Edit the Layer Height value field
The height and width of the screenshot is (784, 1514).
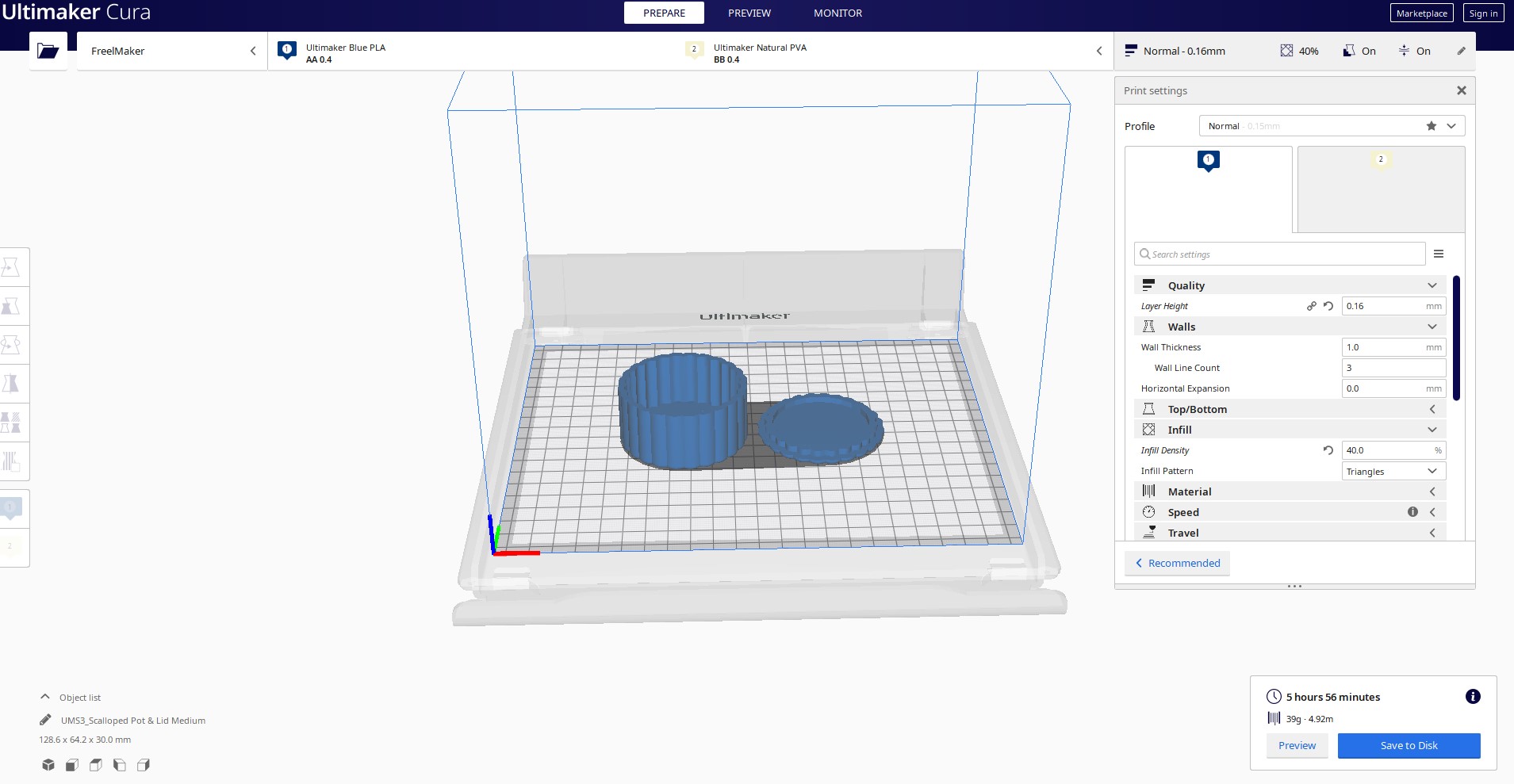[x=1393, y=306]
